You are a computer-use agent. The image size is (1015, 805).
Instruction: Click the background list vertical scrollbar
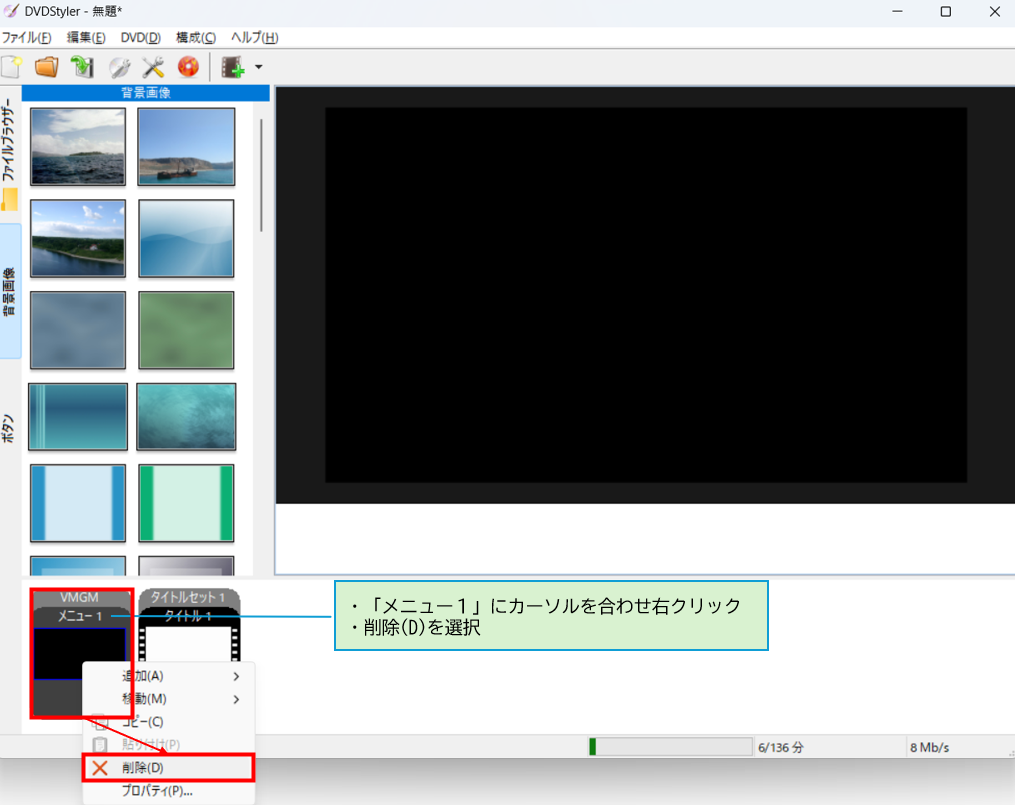point(262,175)
